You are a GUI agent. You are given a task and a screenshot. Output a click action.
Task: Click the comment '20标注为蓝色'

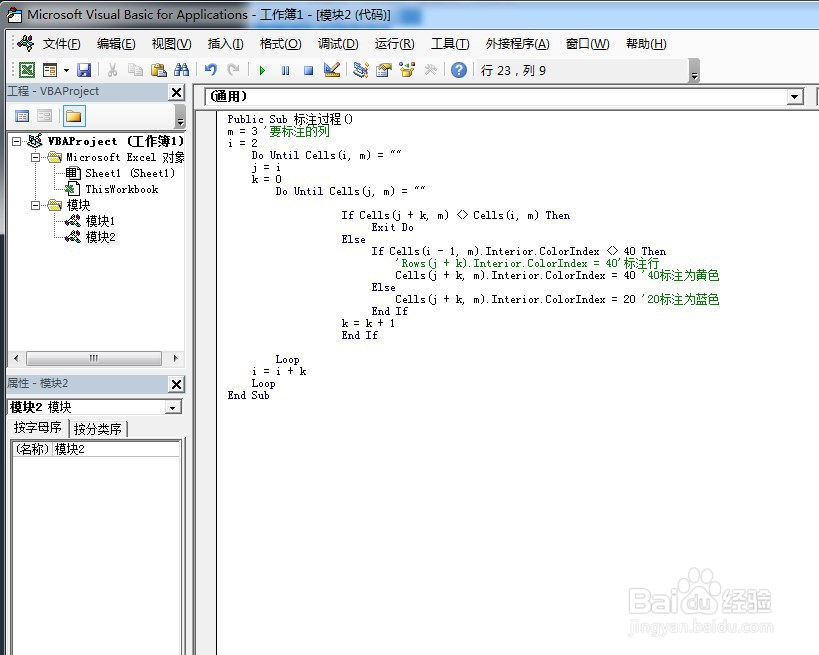[681, 299]
